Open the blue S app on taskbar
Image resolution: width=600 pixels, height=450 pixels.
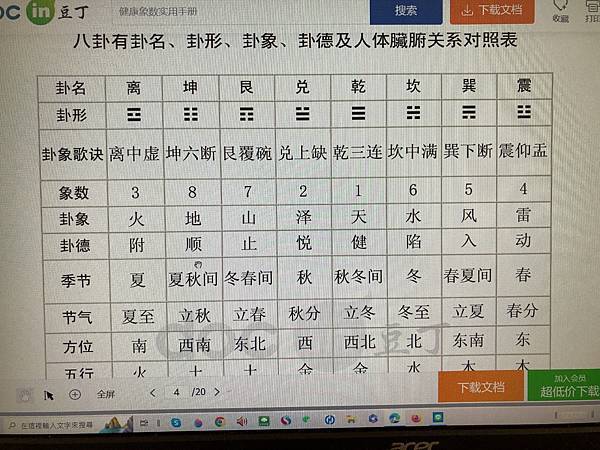pos(176,422)
